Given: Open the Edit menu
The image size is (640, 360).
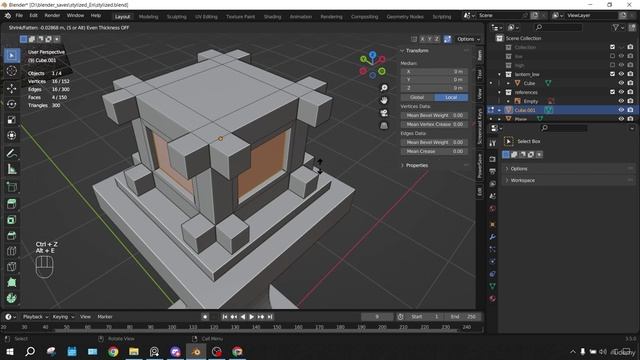Looking at the screenshot, I should [33, 16].
